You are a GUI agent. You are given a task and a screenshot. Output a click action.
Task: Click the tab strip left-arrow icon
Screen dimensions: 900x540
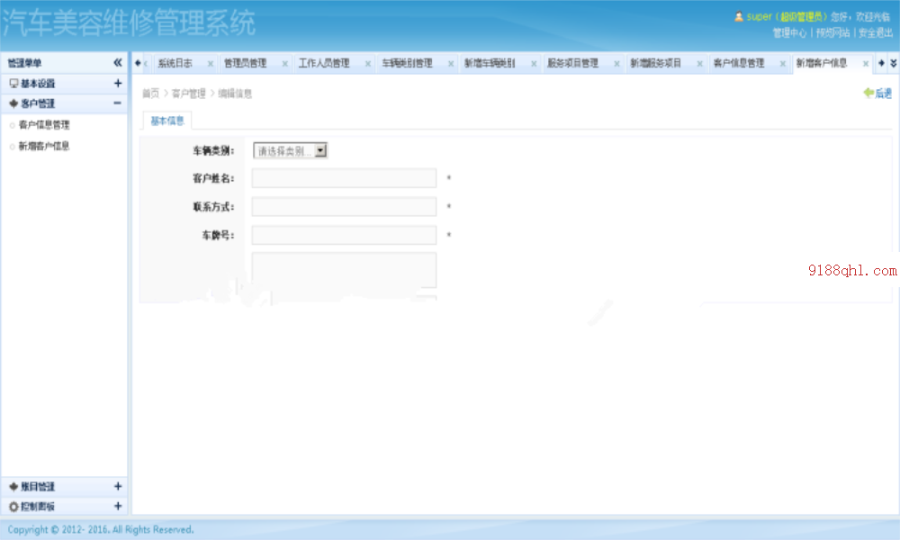coord(138,63)
